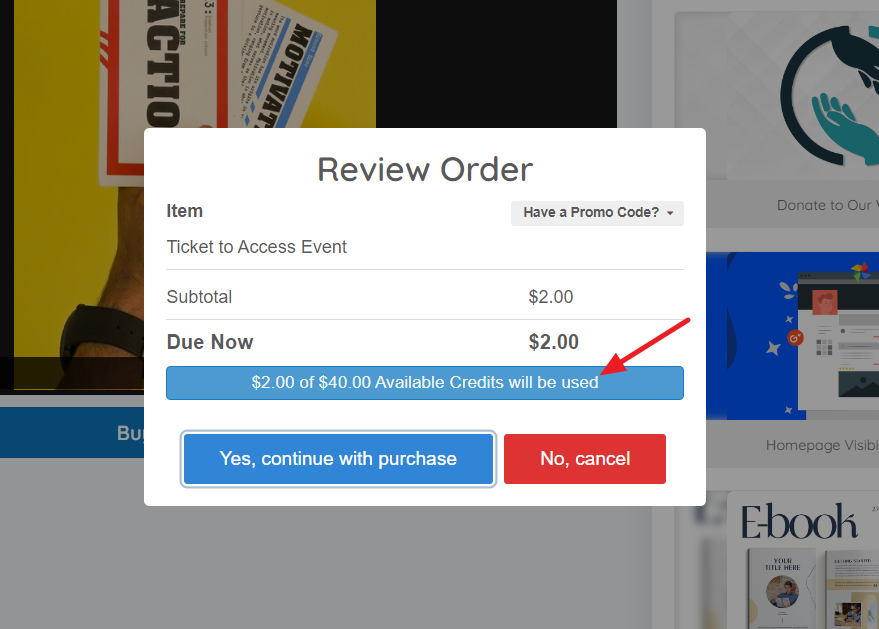Viewport: 879px width, 629px height.
Task: Click the Ticket to Access Event item
Action: pyautogui.click(x=257, y=247)
